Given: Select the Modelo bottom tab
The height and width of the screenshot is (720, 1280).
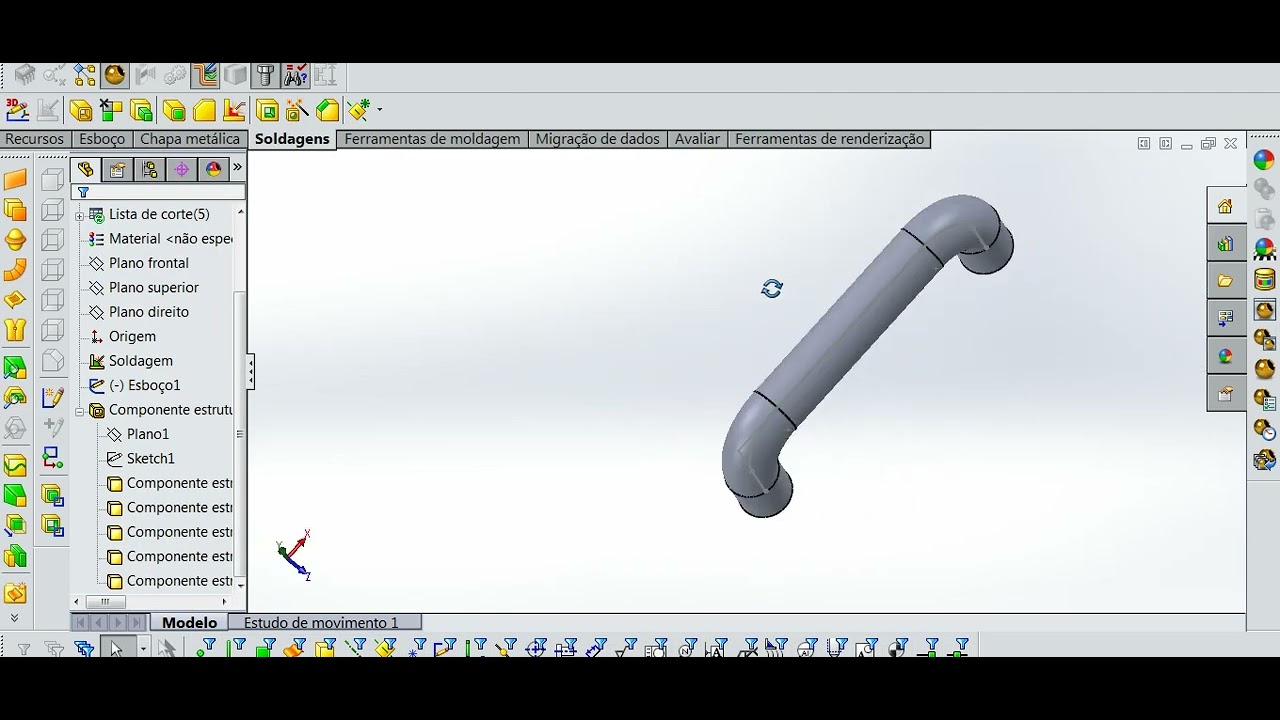Looking at the screenshot, I should tap(189, 622).
